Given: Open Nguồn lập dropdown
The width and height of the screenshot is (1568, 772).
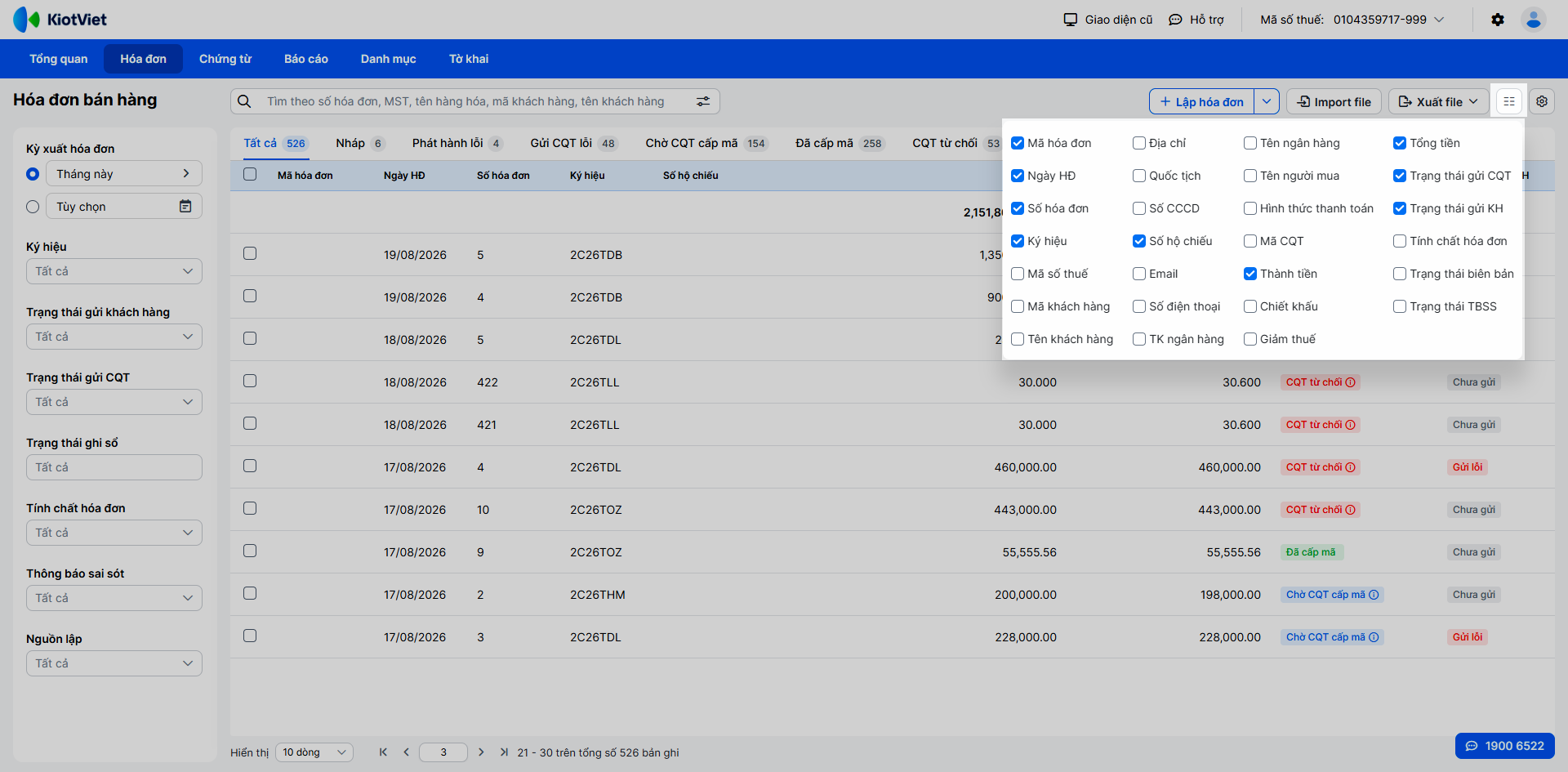Looking at the screenshot, I should click(114, 663).
